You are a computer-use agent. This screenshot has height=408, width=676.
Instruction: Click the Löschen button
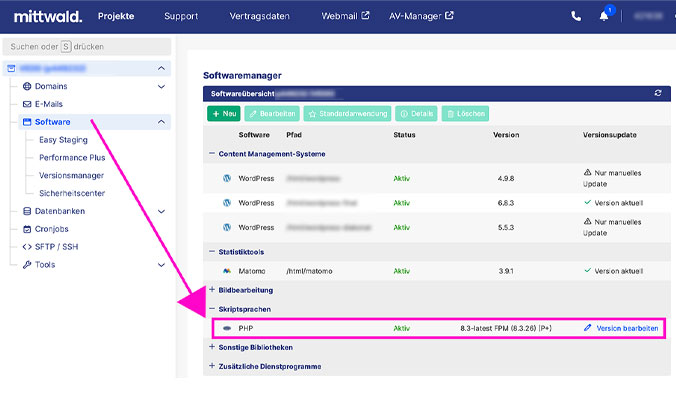465,113
